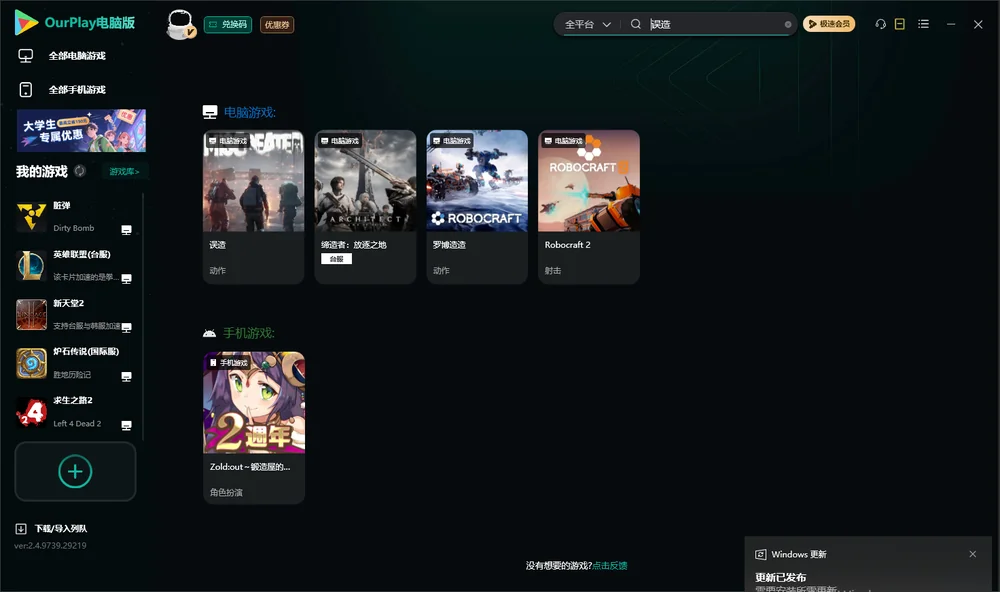Click the 新天堂2 game icon
This screenshot has height=592, width=1000.
31,314
